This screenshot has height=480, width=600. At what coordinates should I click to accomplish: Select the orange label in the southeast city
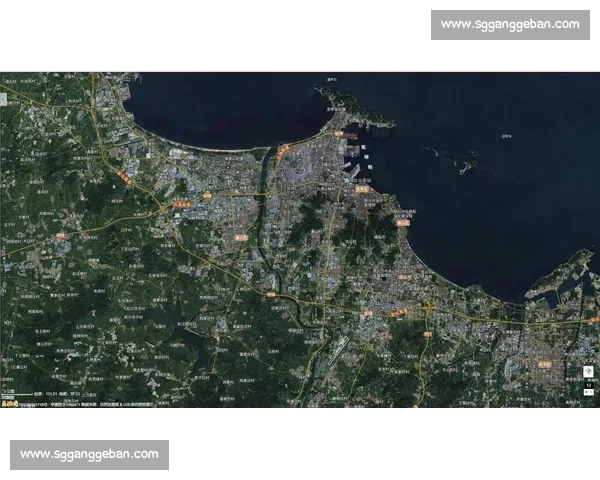(545, 365)
